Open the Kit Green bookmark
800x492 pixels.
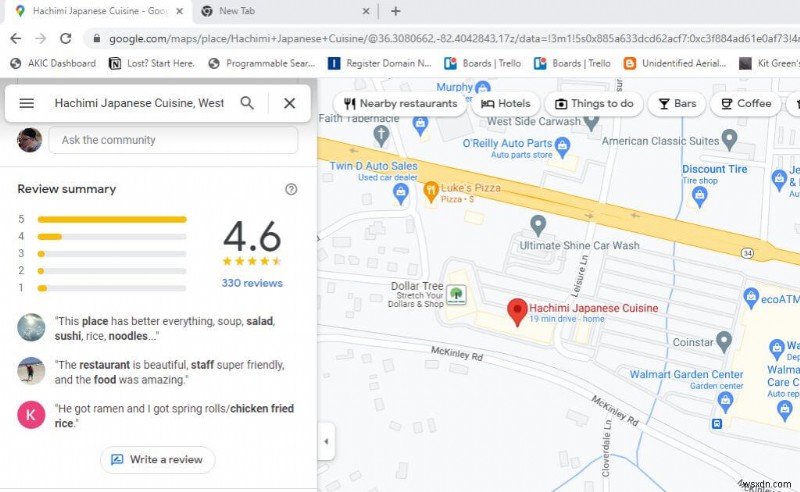pyautogui.click(x=769, y=63)
